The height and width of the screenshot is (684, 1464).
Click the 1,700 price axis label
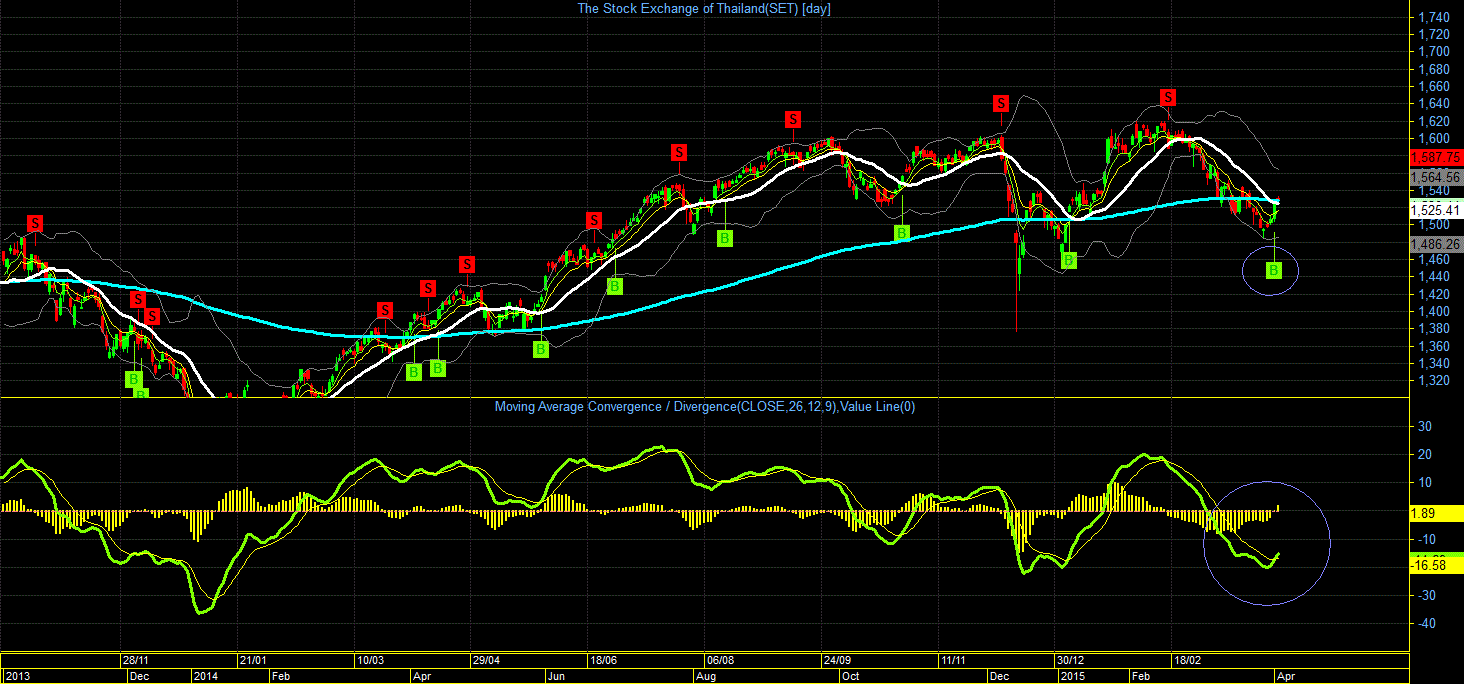[1434, 52]
